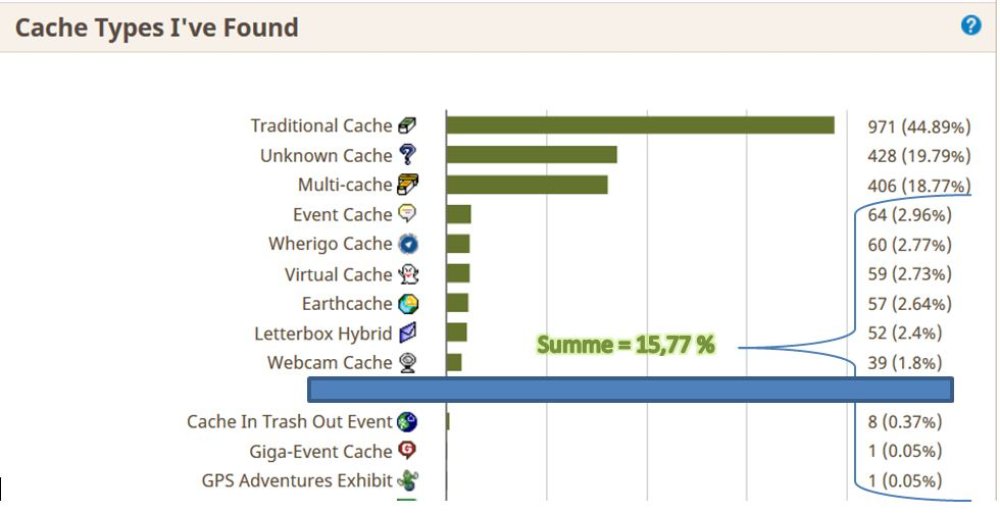Click the blue help question mark icon
The width and height of the screenshot is (1000, 513).
click(971, 26)
